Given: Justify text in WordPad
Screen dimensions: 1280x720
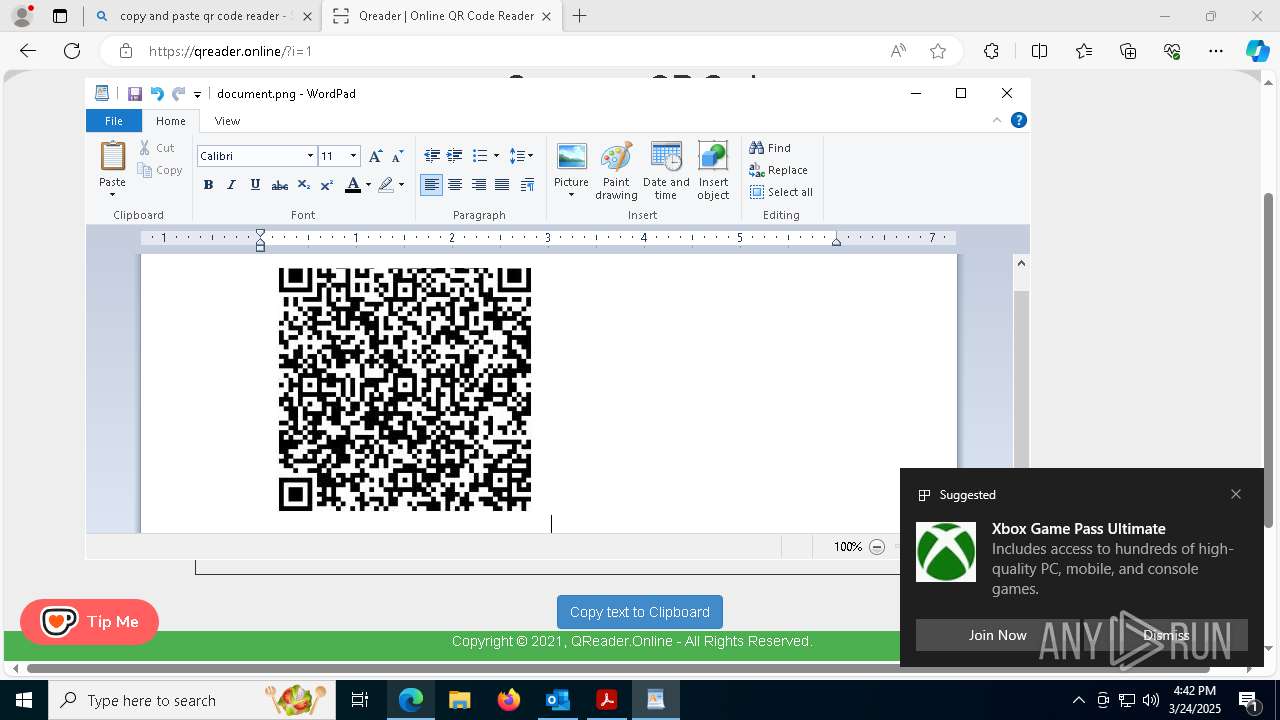Looking at the screenshot, I should [x=502, y=185].
